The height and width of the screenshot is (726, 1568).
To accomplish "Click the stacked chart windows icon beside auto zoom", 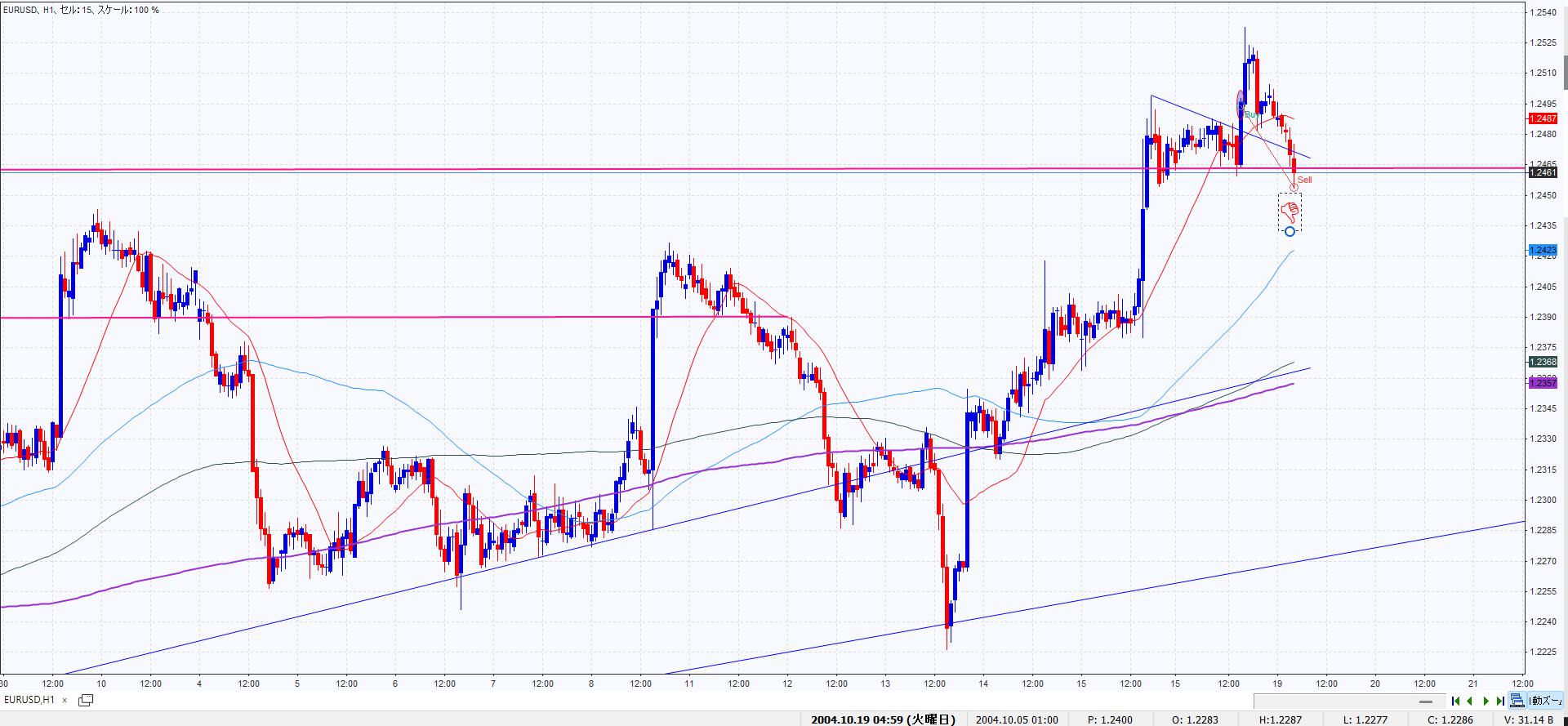I will tap(1517, 701).
